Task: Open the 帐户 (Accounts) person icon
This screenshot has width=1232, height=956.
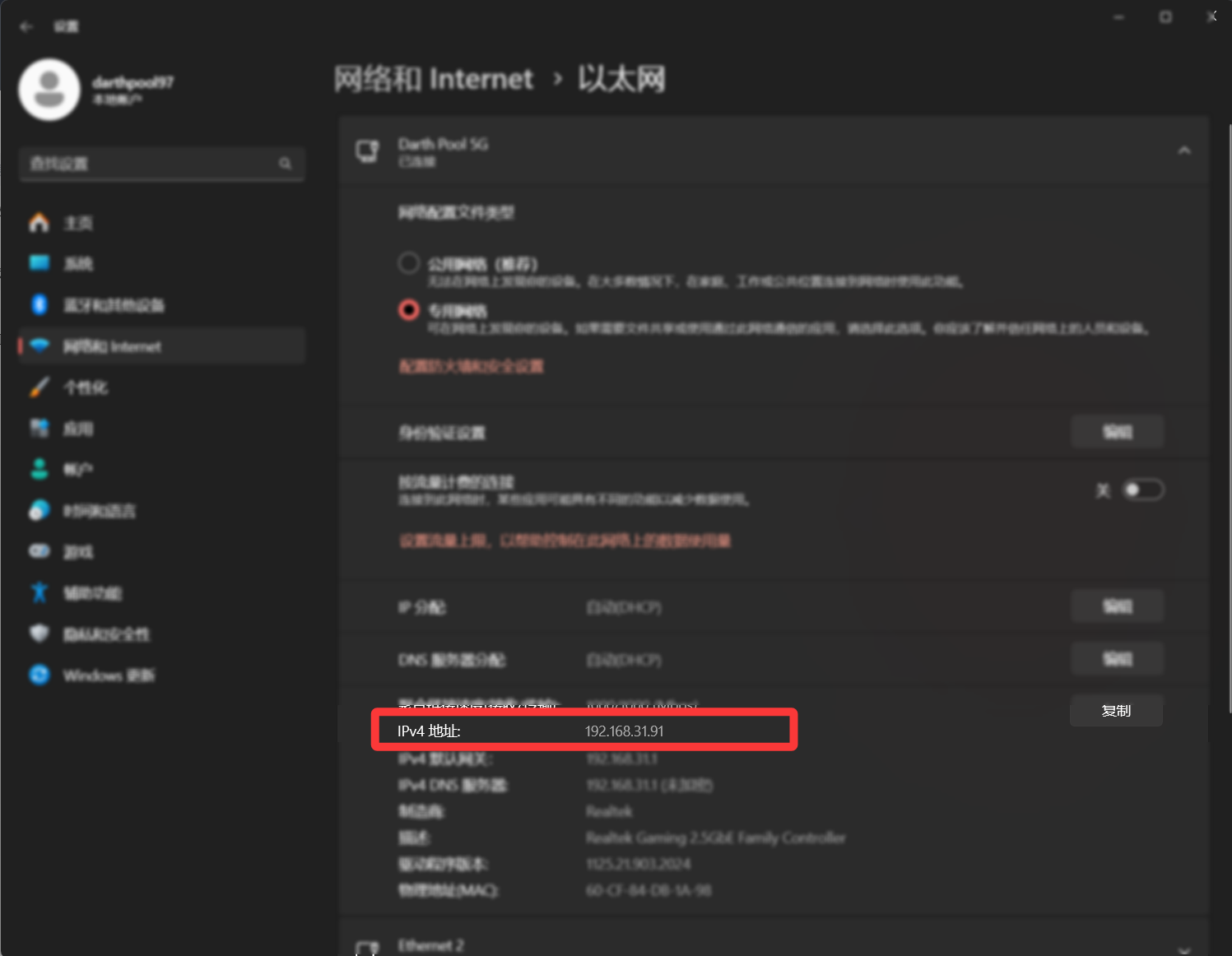Action: click(x=40, y=469)
